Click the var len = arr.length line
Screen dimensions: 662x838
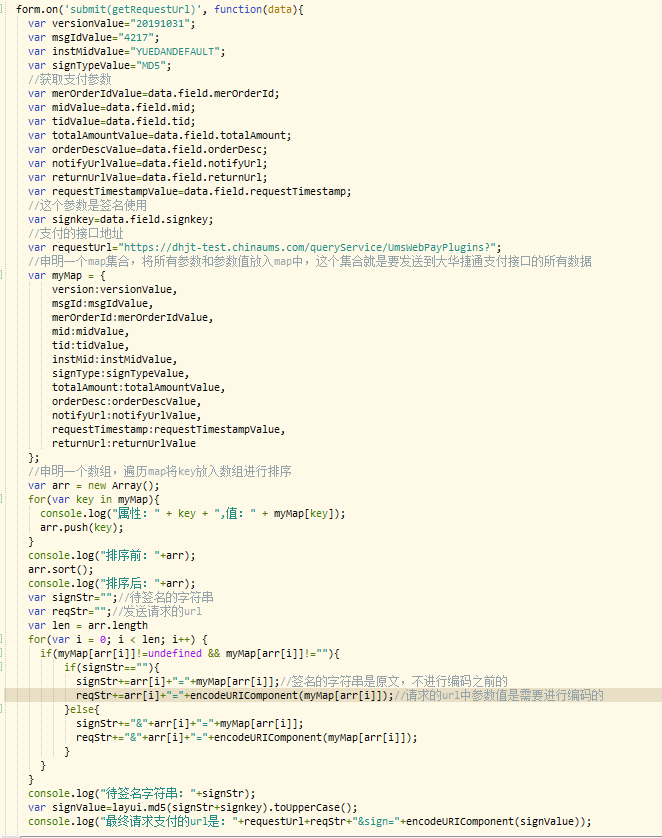click(x=88, y=625)
